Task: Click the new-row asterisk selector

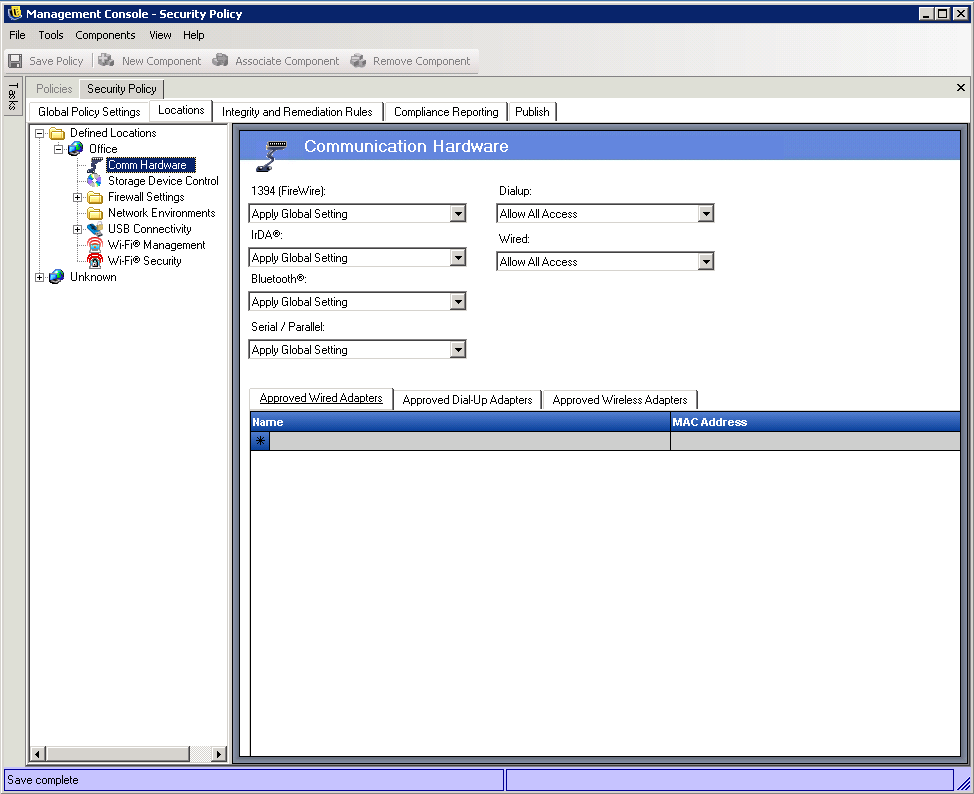Action: tap(260, 441)
